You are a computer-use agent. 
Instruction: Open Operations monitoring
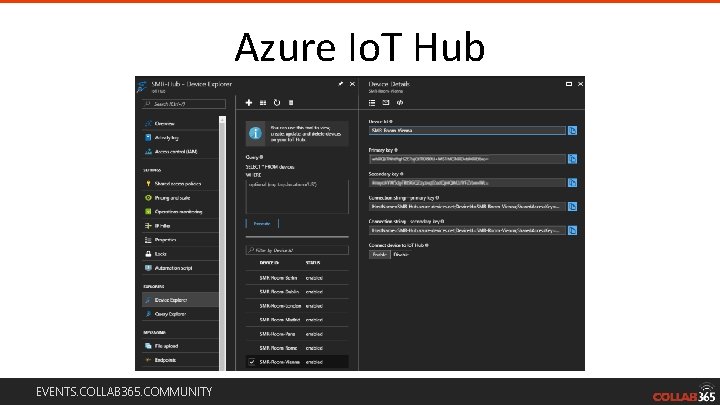(x=180, y=212)
